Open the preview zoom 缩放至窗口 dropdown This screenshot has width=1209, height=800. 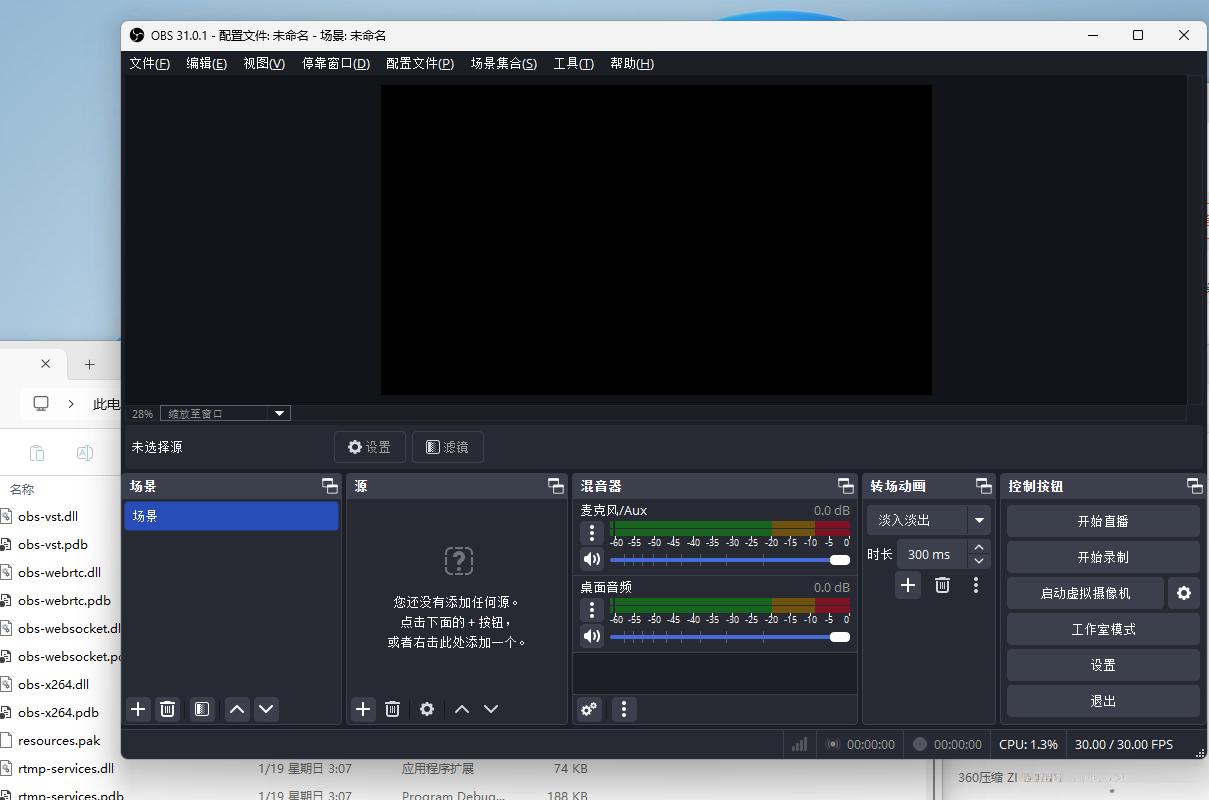[x=224, y=413]
